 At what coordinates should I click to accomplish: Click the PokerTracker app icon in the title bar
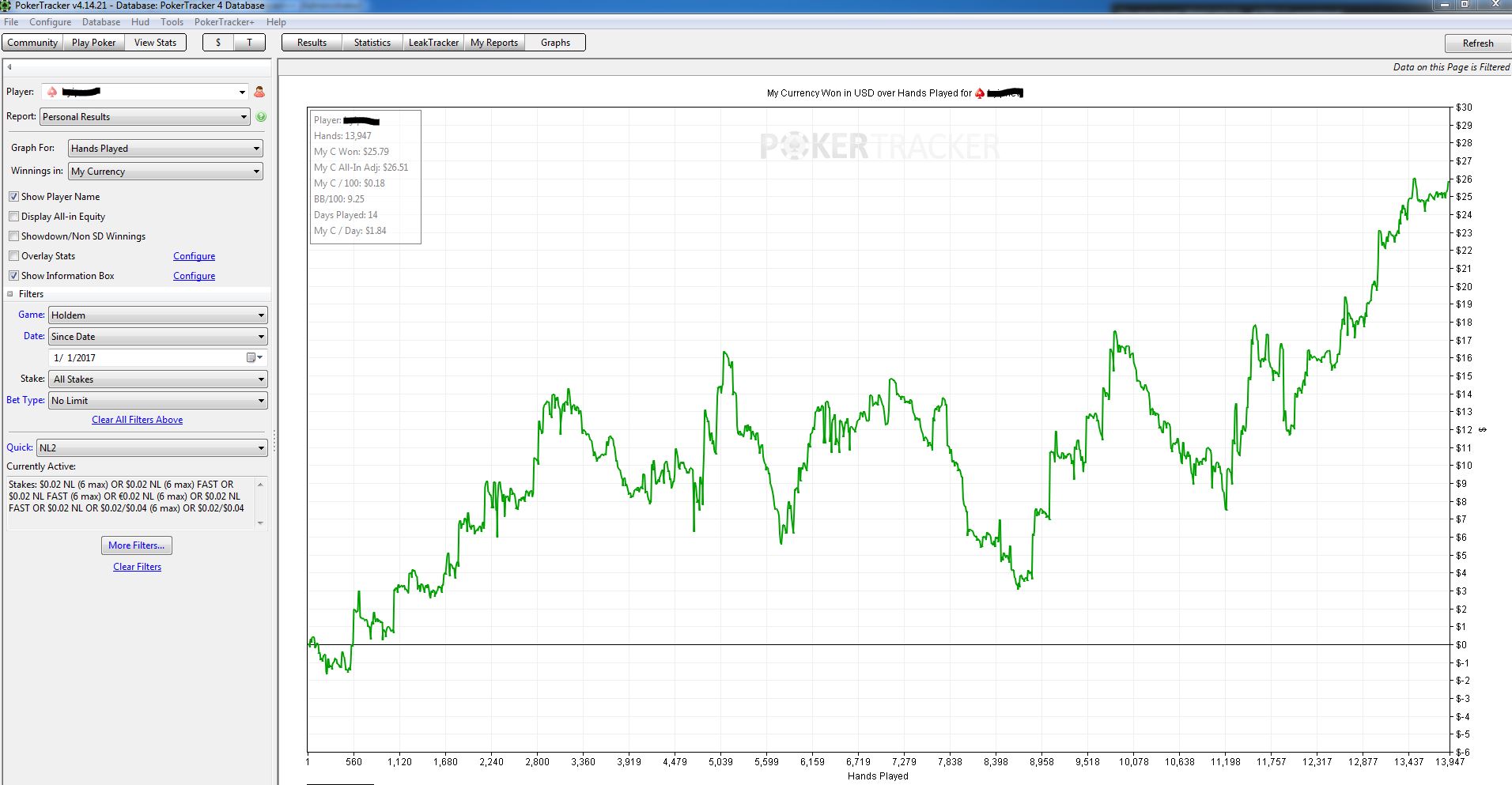6,6
